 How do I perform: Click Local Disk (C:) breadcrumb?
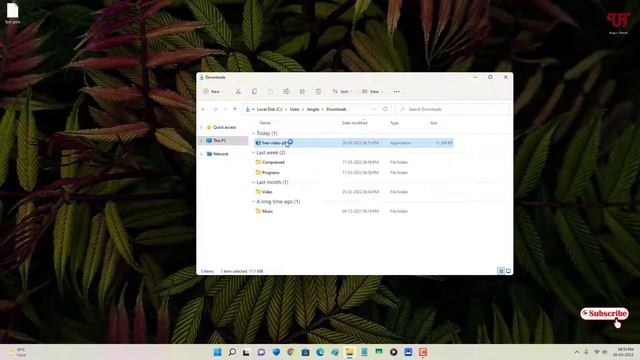(269, 109)
